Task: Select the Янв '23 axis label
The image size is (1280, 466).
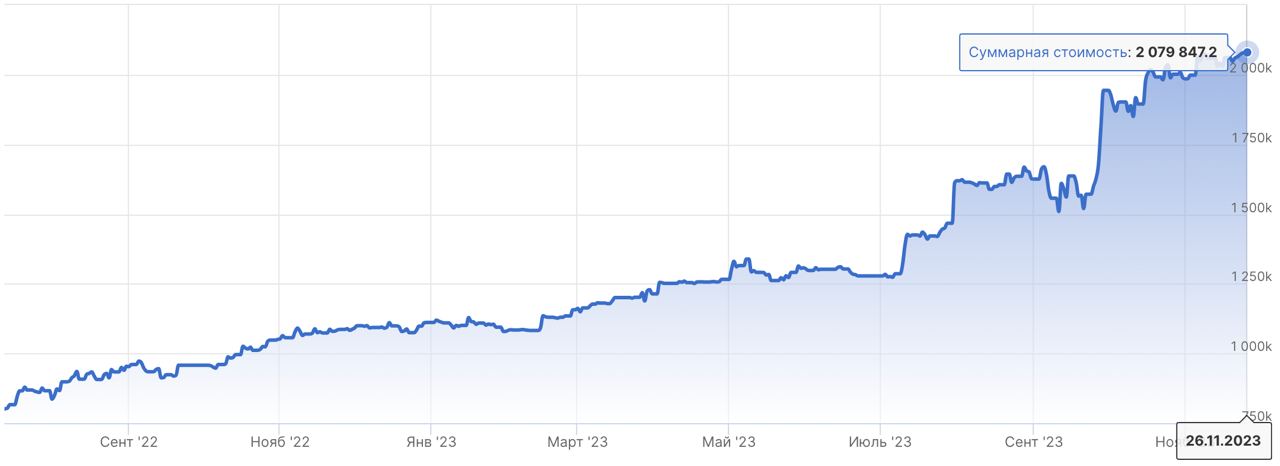Action: pos(430,441)
